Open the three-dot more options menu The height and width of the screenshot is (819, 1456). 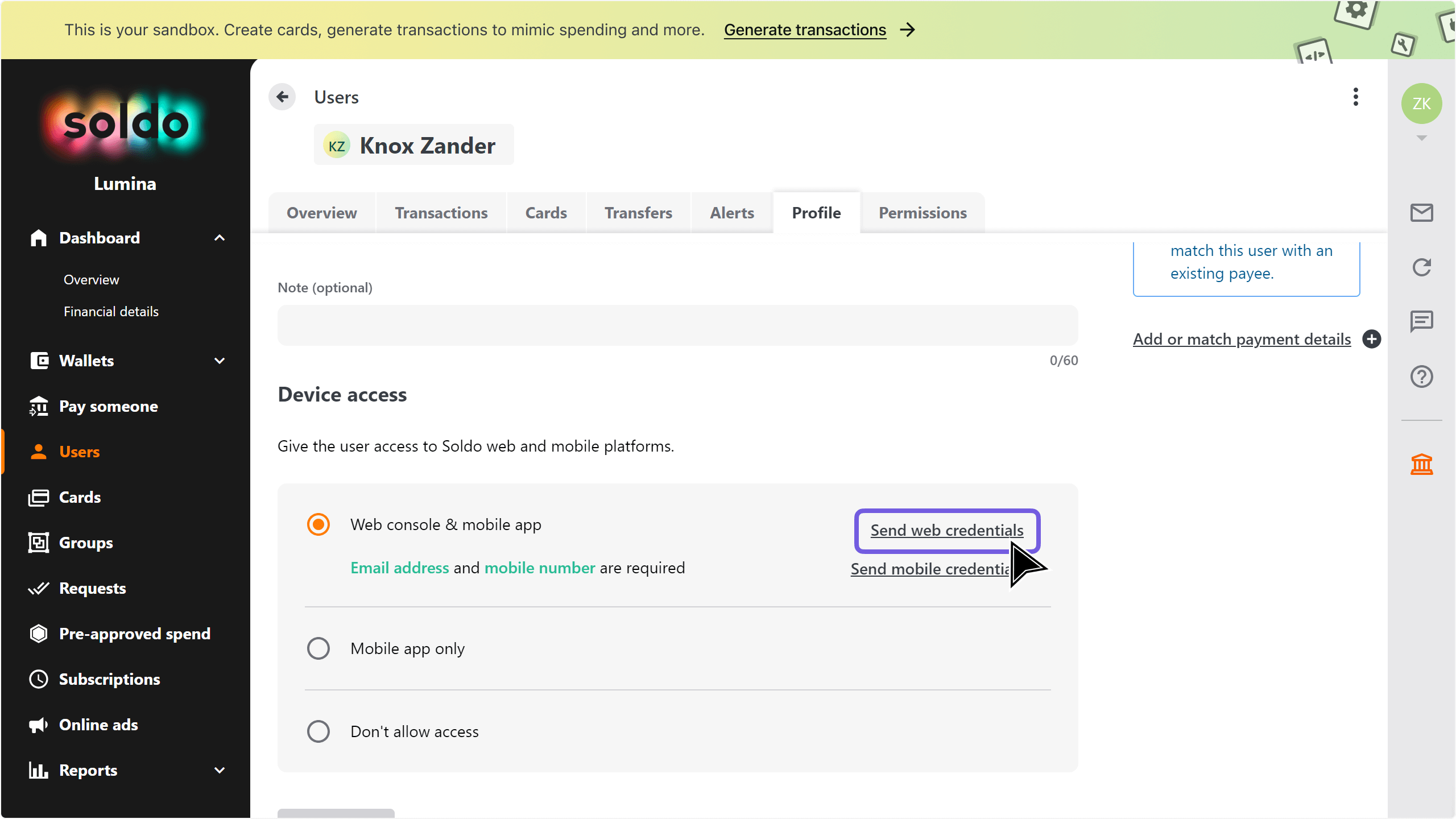1356,97
